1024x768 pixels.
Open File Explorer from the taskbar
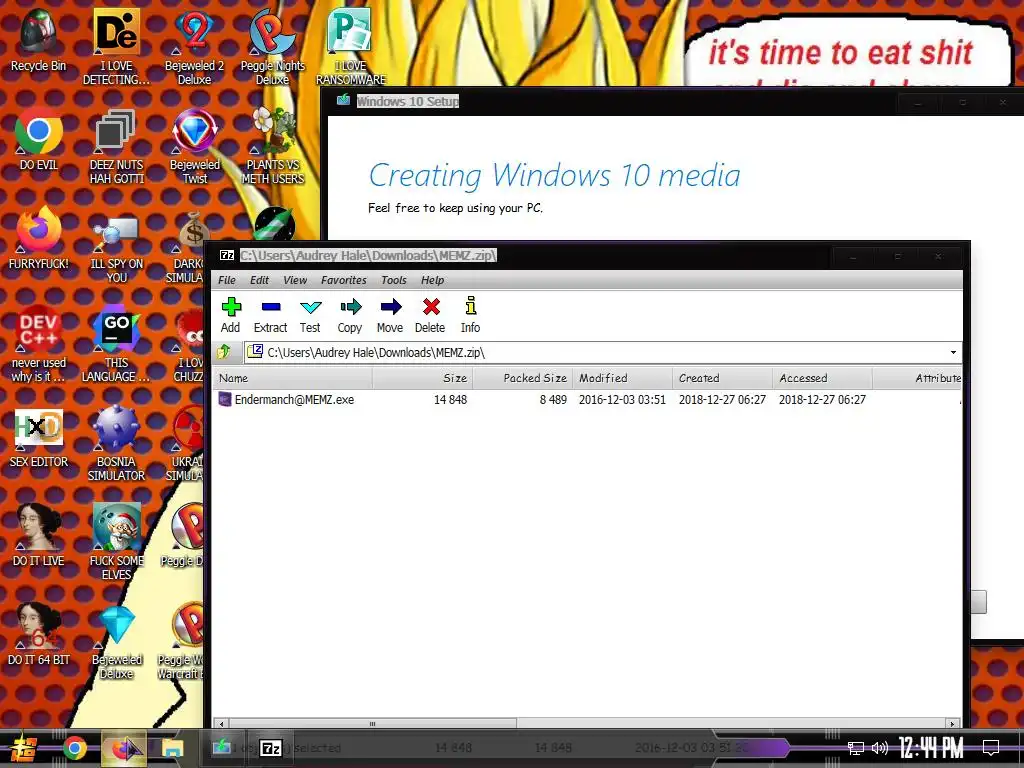[x=172, y=748]
